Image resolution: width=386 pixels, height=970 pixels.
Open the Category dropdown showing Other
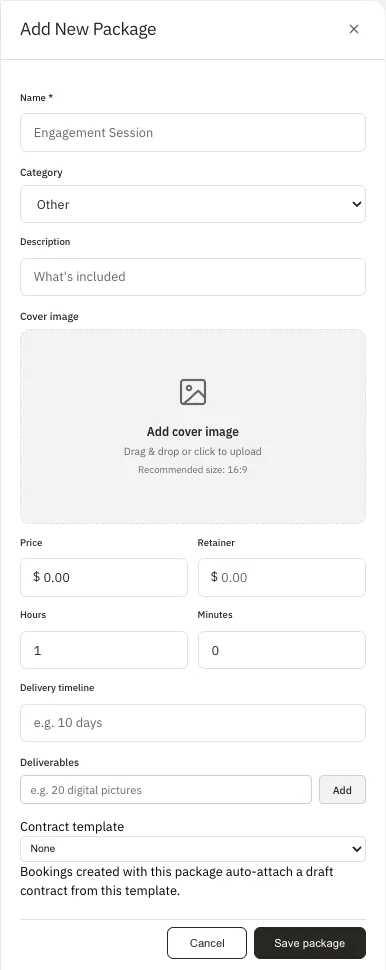point(193,204)
